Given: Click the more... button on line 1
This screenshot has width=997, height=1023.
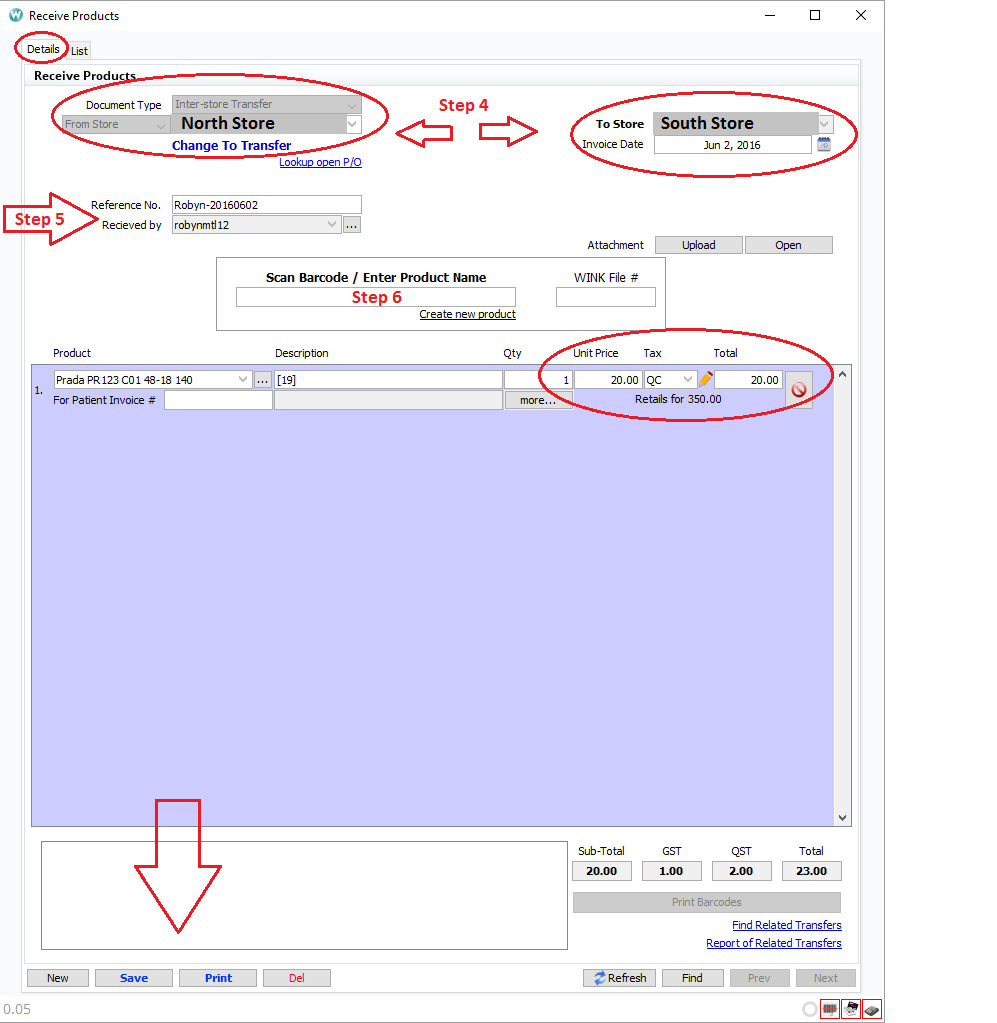Looking at the screenshot, I should click(538, 399).
